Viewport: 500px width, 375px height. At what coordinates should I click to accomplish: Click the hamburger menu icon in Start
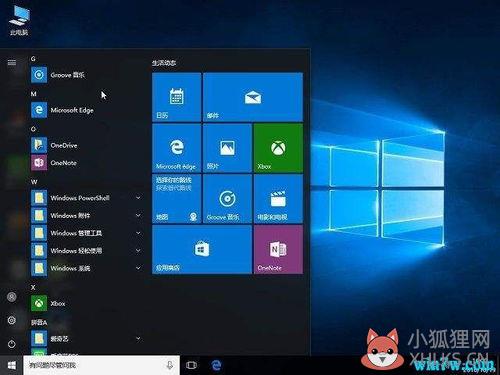pyautogui.click(x=12, y=62)
